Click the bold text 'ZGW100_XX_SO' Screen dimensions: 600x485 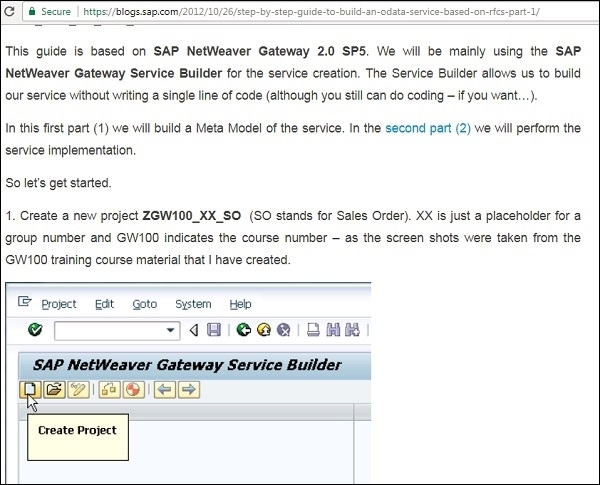point(192,216)
